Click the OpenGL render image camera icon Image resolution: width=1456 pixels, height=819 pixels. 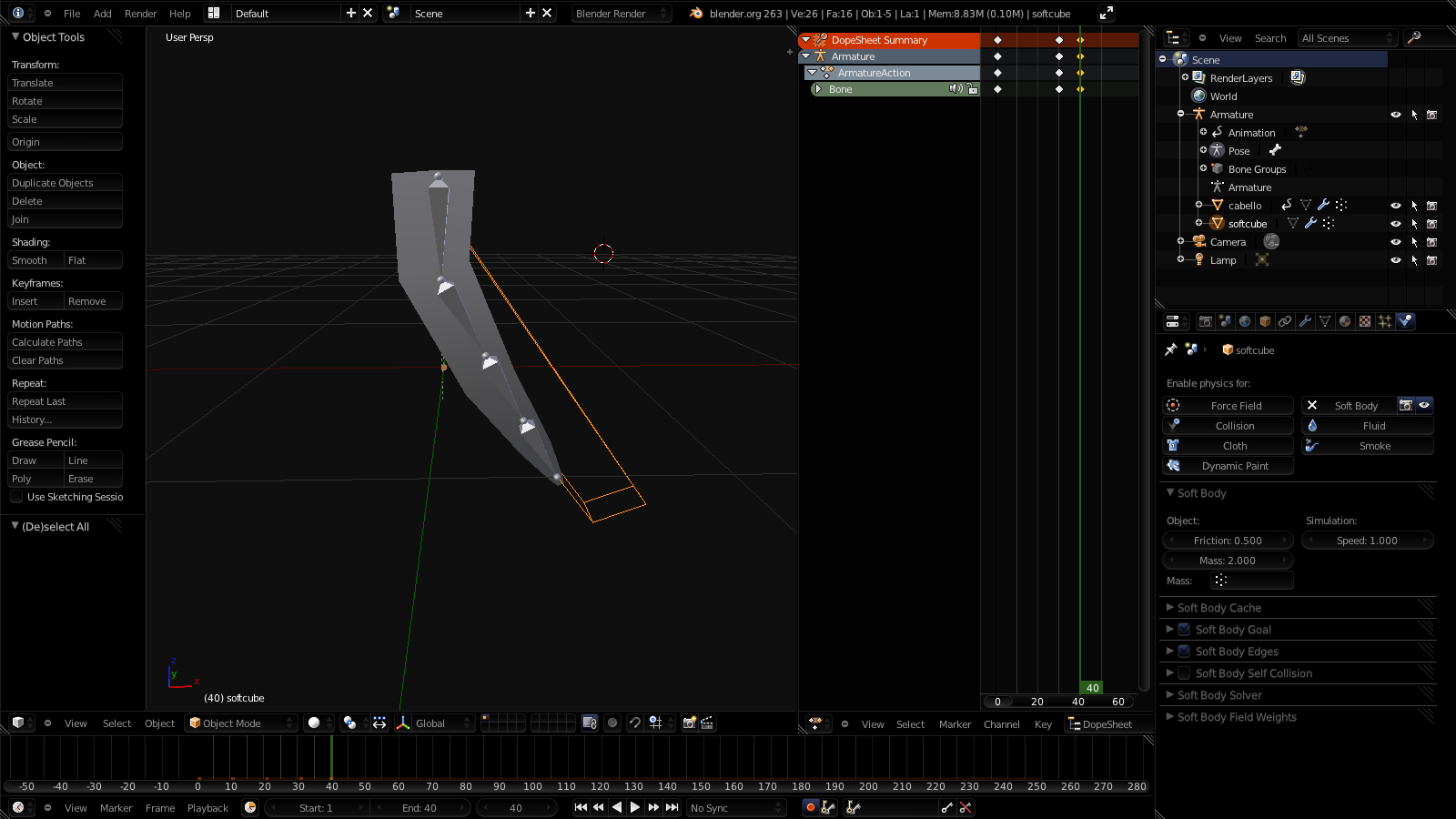point(689,723)
